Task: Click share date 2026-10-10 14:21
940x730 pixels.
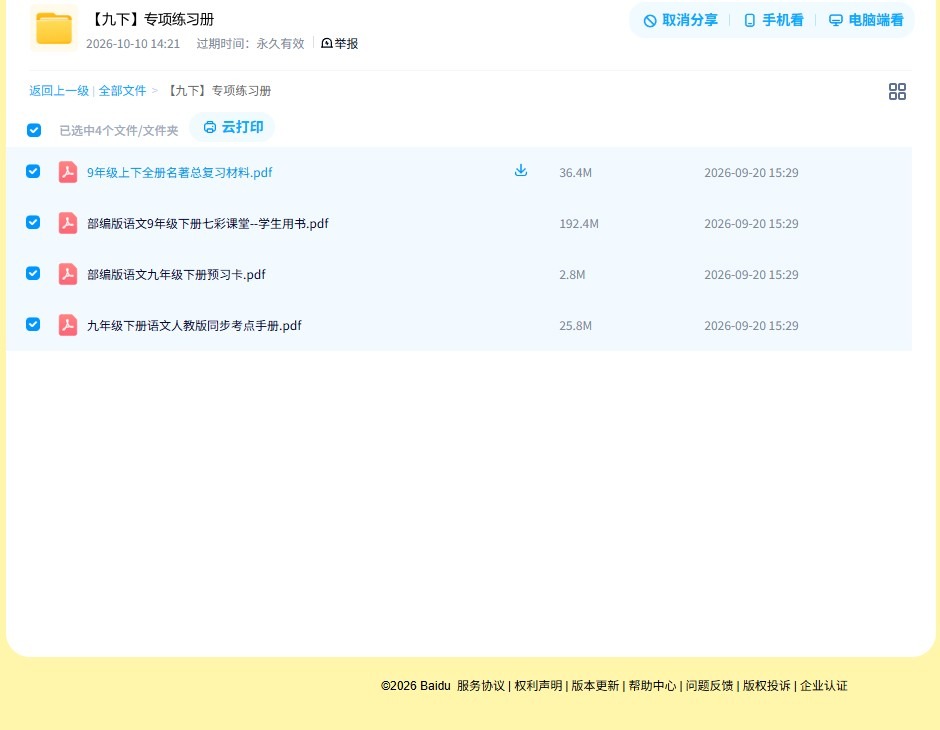Action: click(132, 44)
